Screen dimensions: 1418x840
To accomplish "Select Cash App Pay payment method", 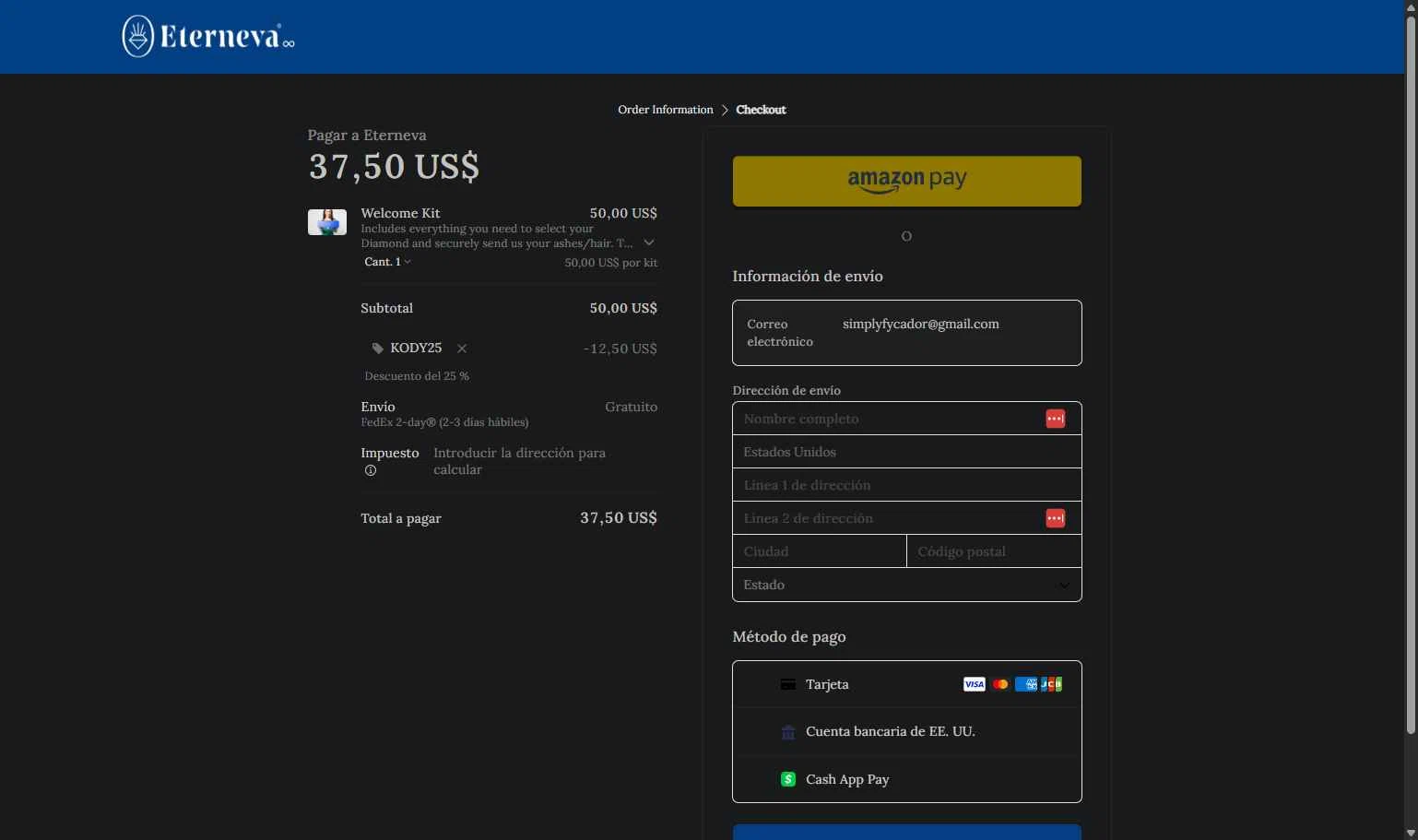I will 907,779.
